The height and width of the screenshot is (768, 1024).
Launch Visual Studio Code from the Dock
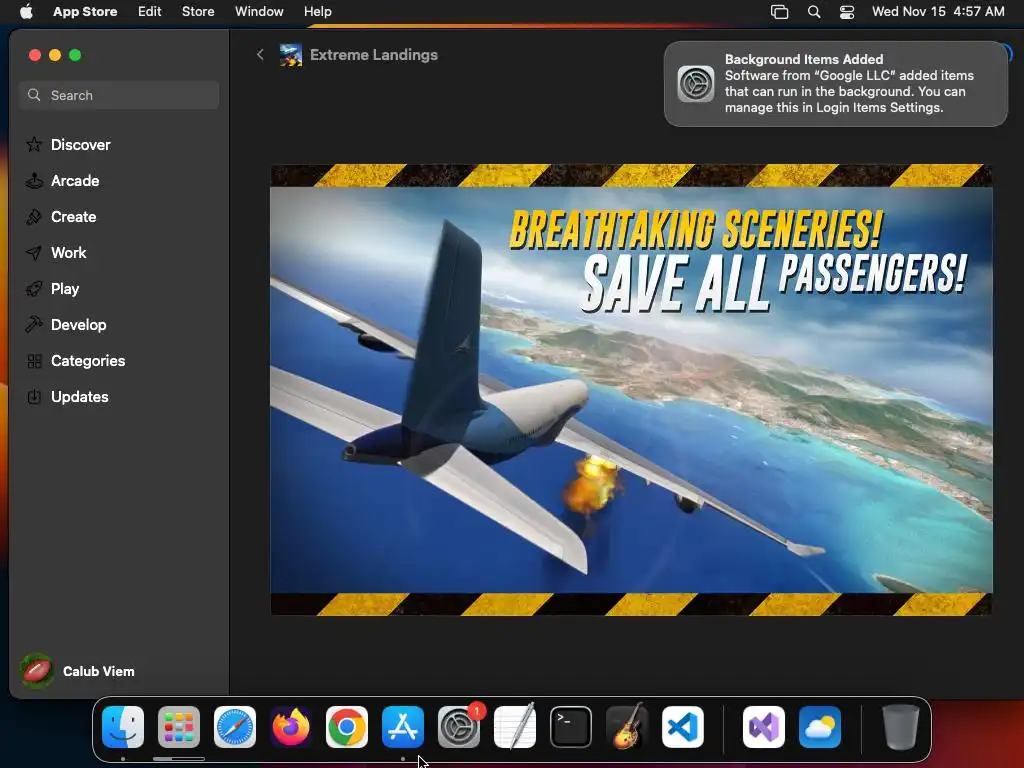pos(683,727)
